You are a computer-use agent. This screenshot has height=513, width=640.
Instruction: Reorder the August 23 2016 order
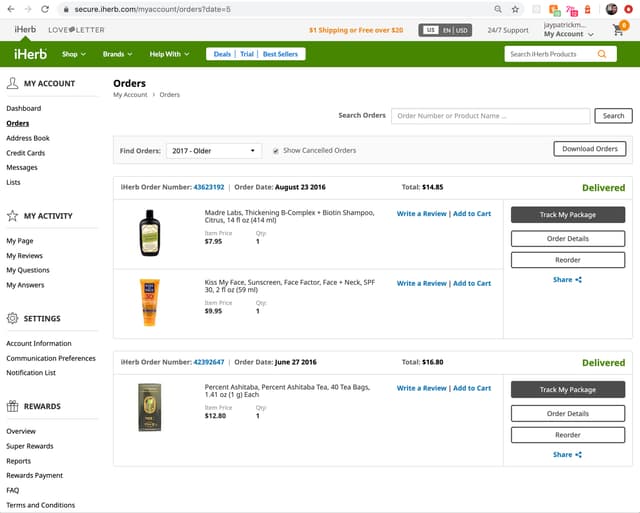(568, 260)
